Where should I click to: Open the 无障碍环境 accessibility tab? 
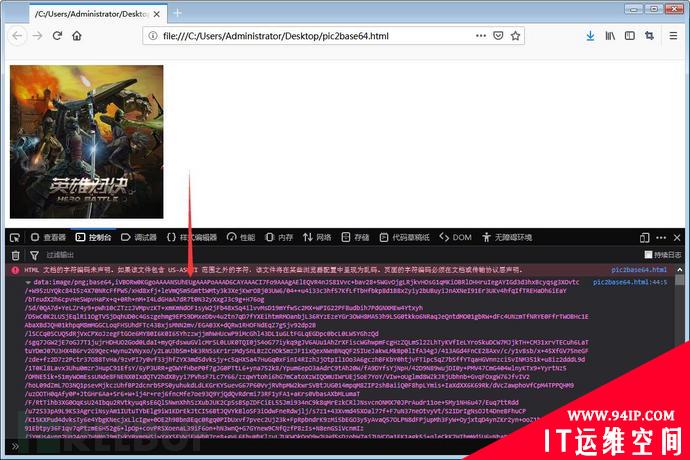[x=507, y=238]
